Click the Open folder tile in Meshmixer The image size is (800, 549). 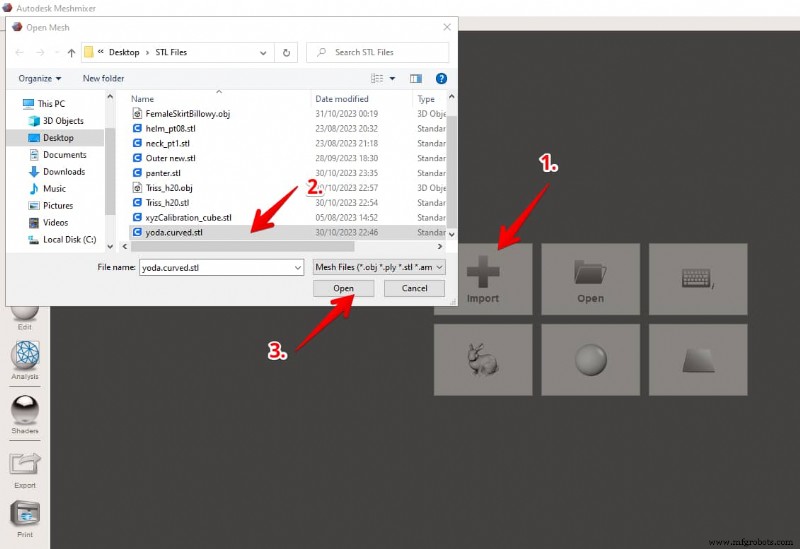(x=590, y=279)
